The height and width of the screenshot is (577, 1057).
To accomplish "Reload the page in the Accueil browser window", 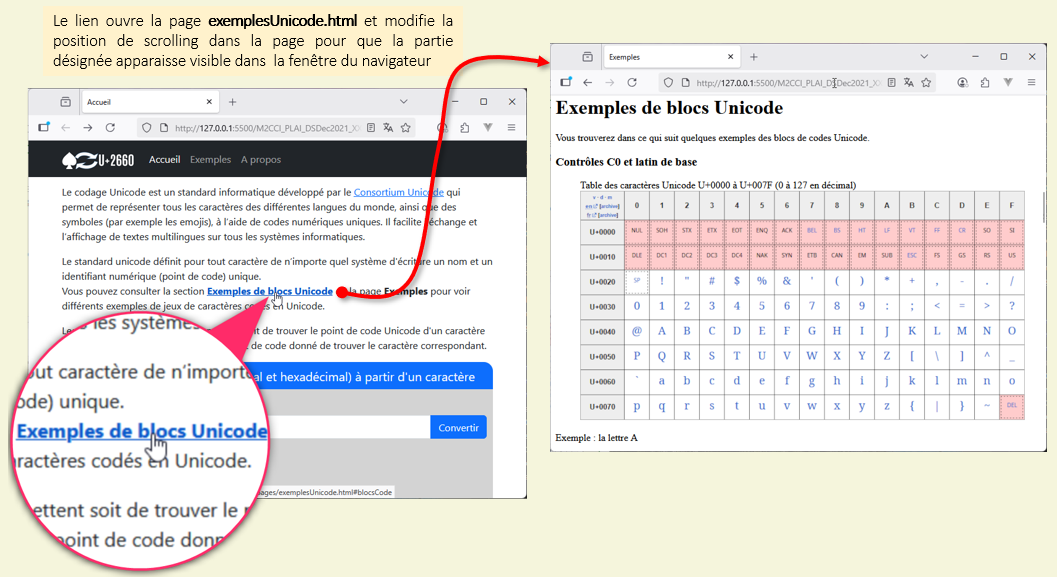I will point(111,128).
